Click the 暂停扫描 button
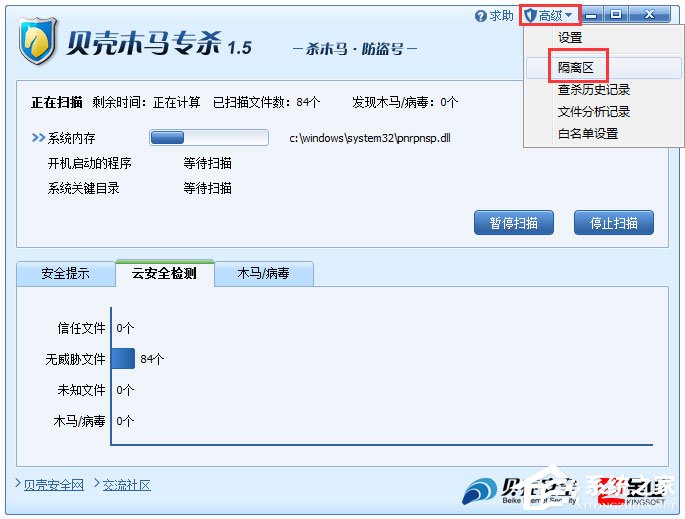Image resolution: width=685 pixels, height=519 pixels. tap(514, 223)
